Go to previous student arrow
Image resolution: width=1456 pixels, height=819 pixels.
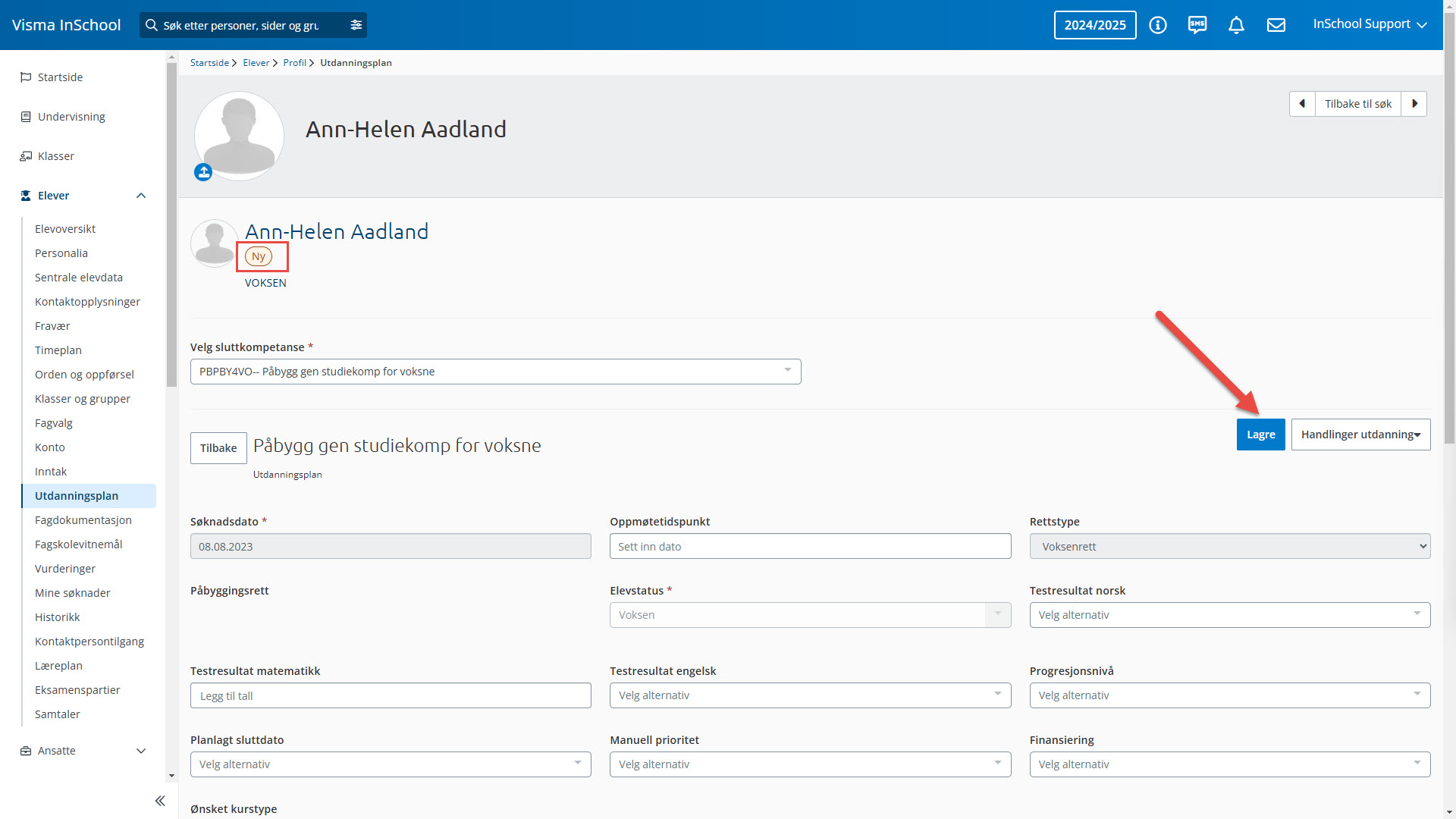pos(1302,104)
